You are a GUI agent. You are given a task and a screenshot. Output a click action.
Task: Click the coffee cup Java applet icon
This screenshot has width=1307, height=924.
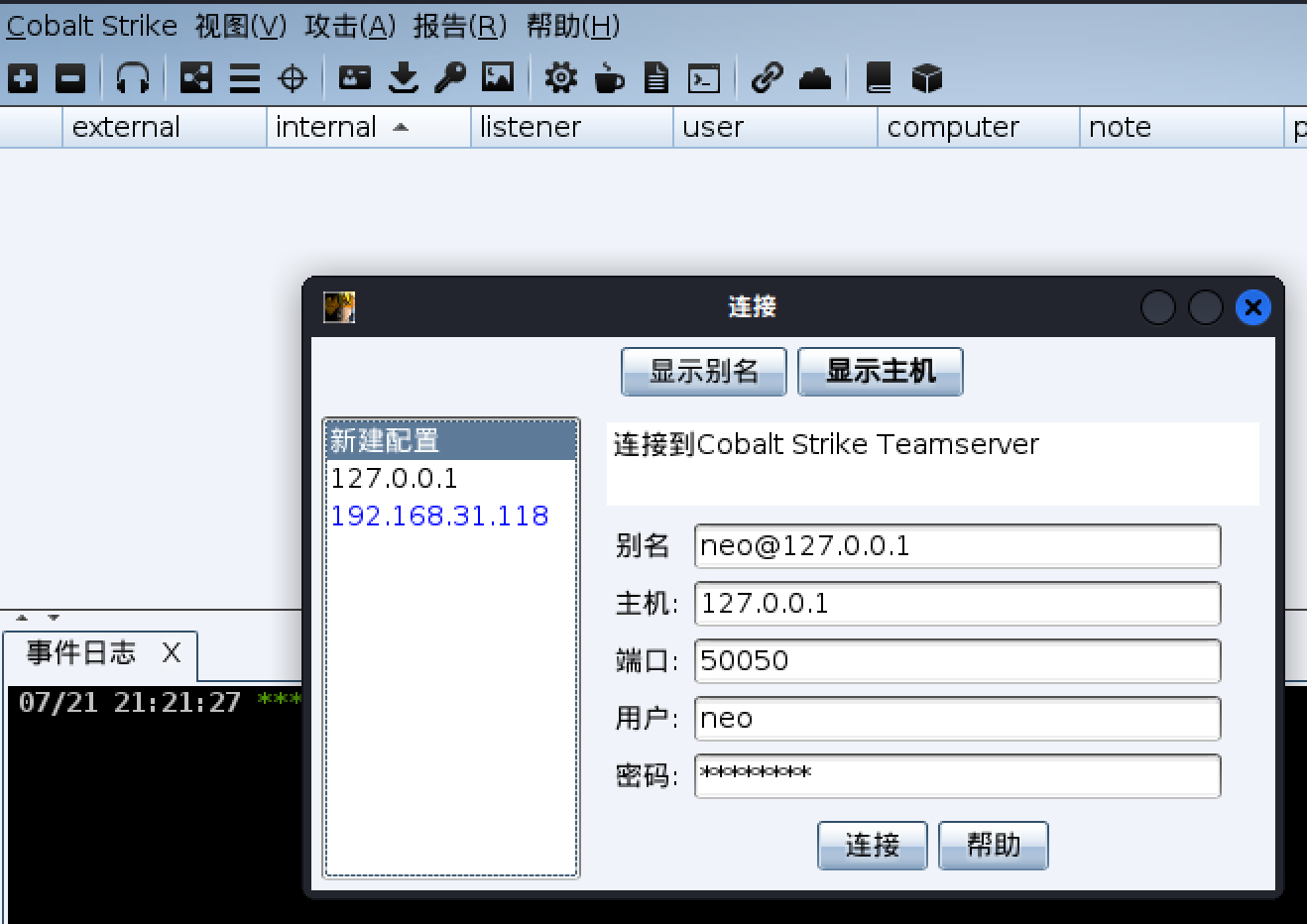click(x=609, y=78)
